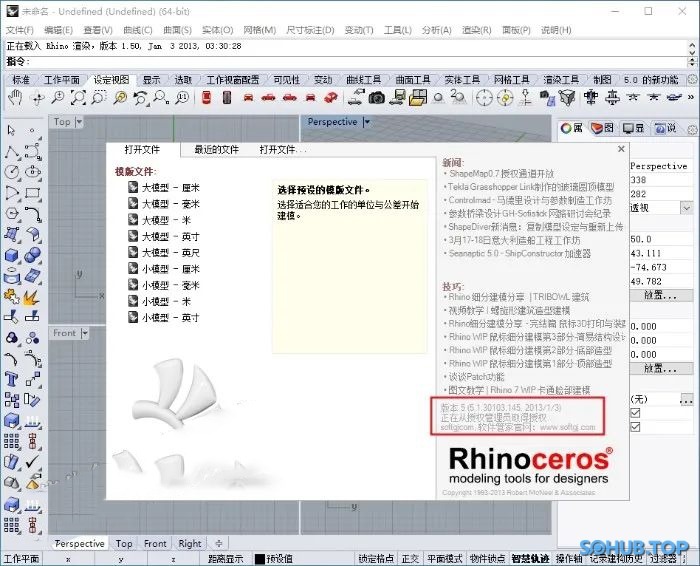The height and width of the screenshot is (566, 700).
Task: Open the tip link 谈谈Patch功能
Action: point(476,377)
